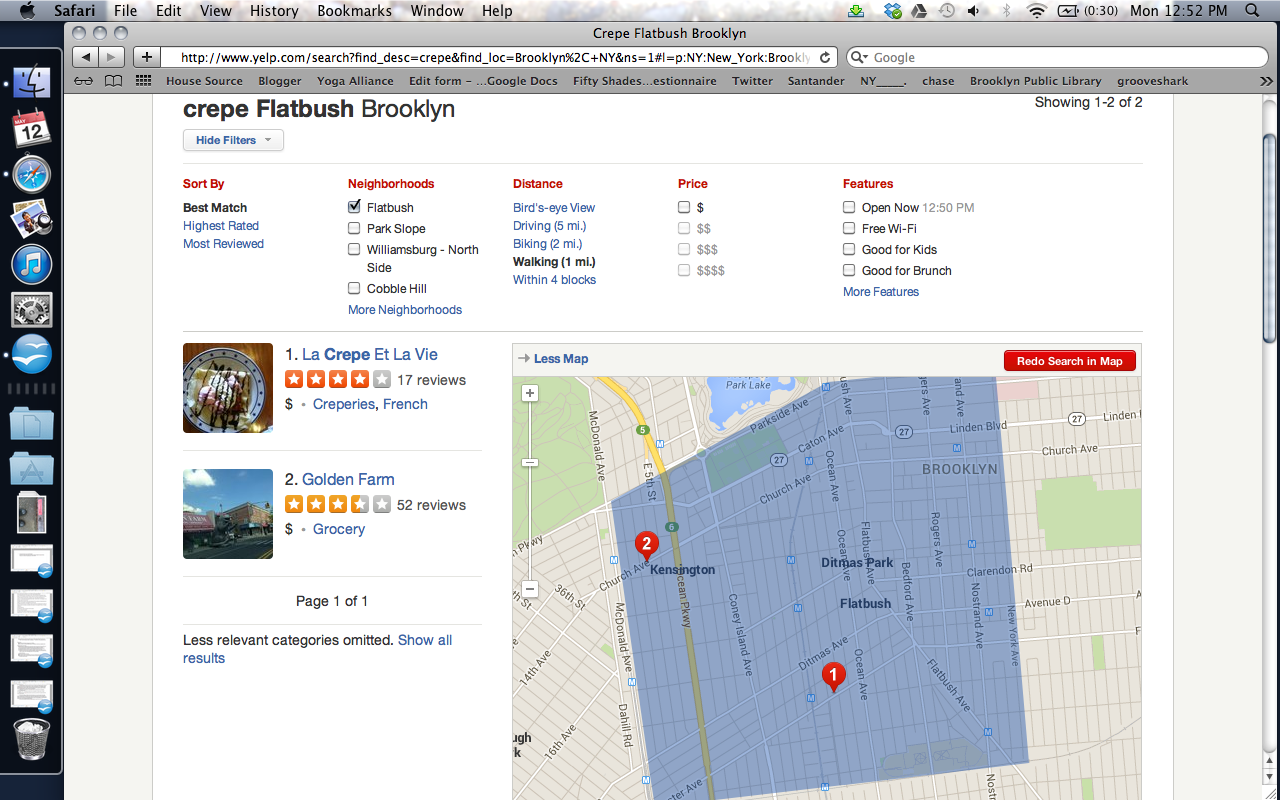
Task: Open the View menu
Action: [x=215, y=11]
